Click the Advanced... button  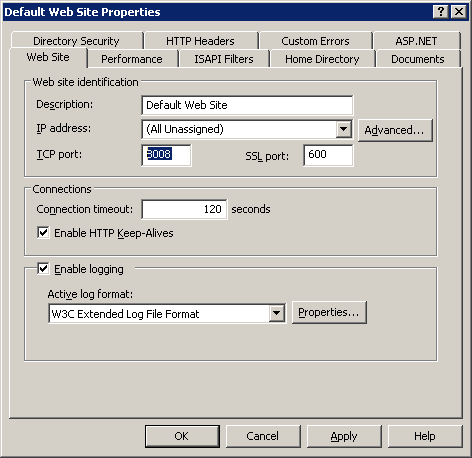(x=395, y=130)
